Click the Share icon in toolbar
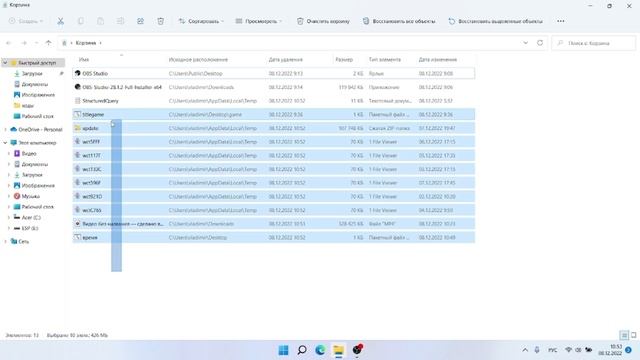Screen dimensions: 640x360 click(x=140, y=21)
